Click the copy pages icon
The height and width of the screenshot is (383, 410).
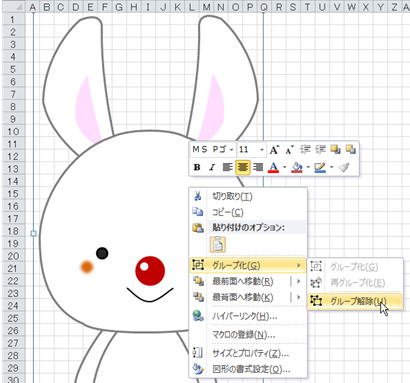pos(198,212)
